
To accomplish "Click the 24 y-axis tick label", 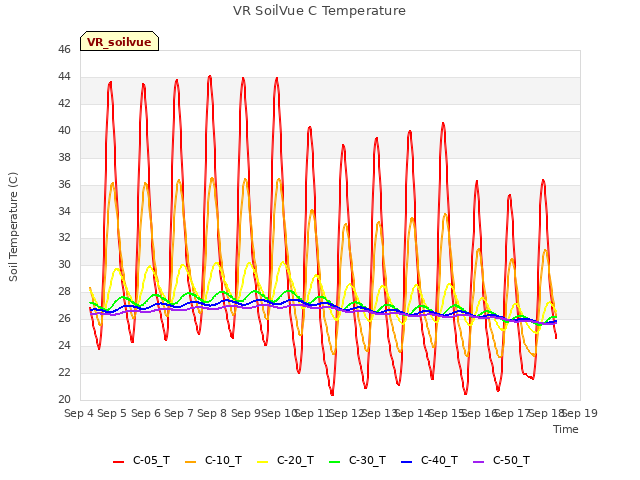I will [x=64, y=345].
